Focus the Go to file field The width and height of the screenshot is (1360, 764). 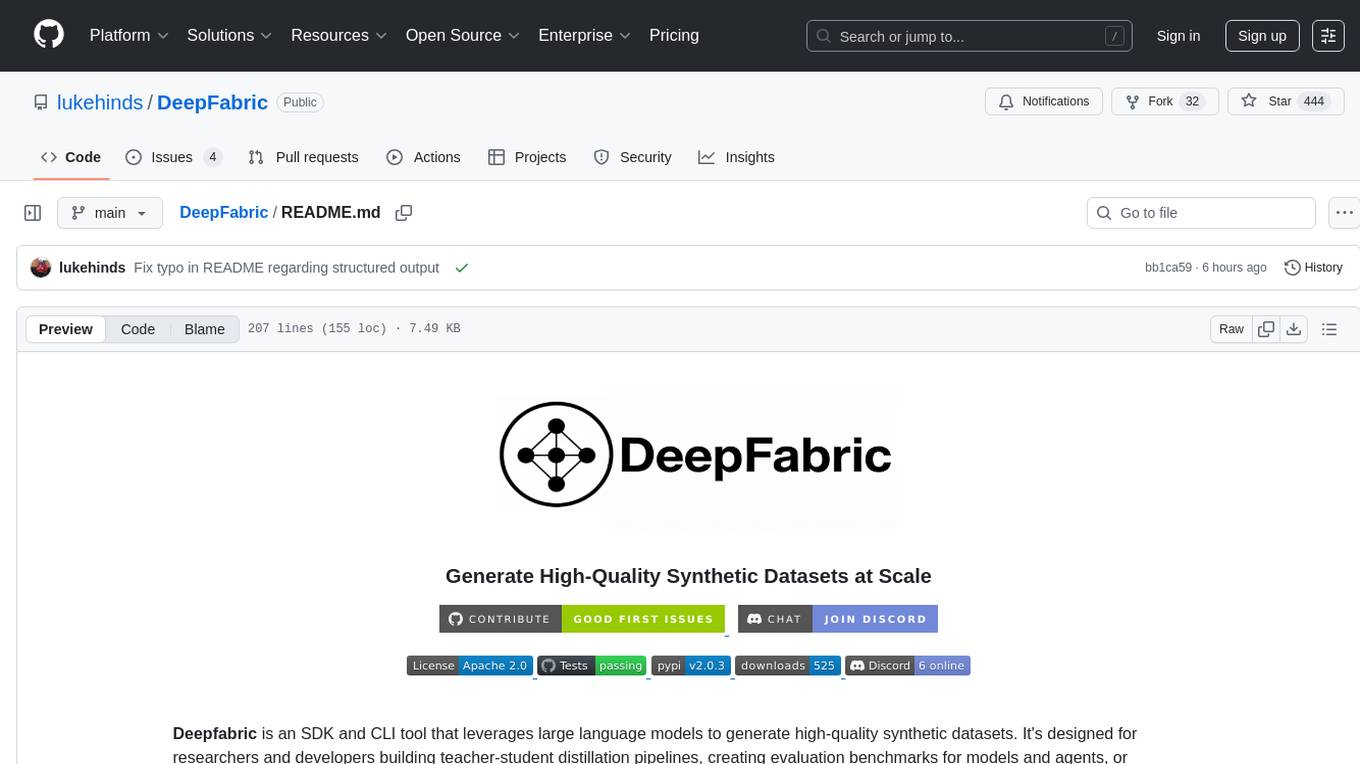(x=1201, y=213)
